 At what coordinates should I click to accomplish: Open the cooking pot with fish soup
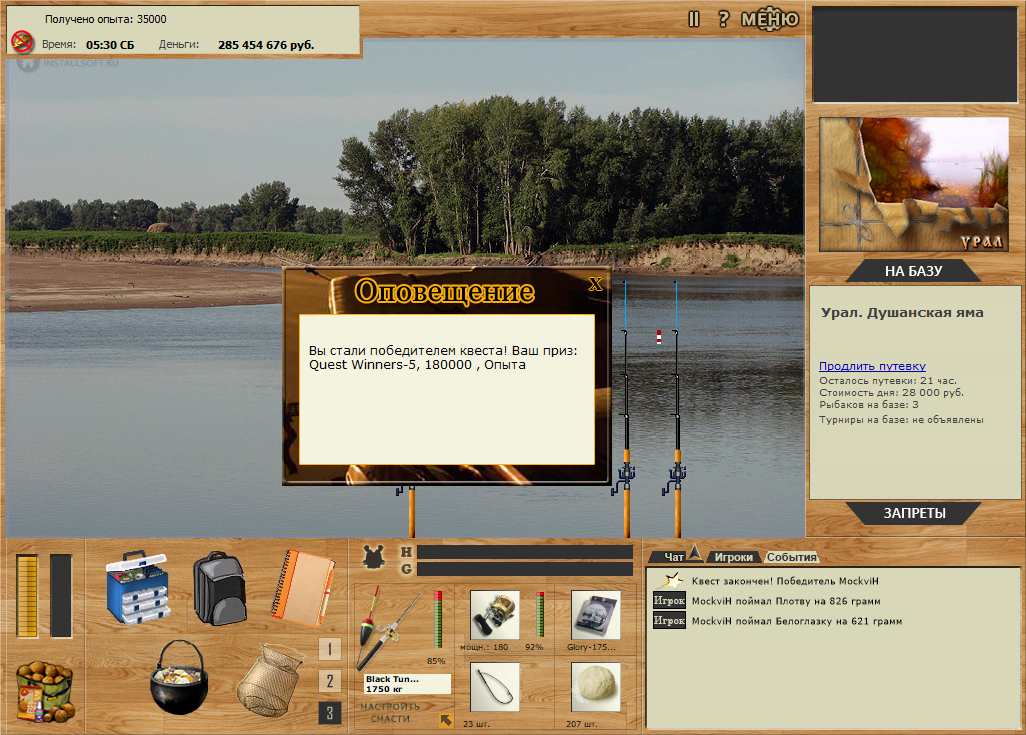(x=179, y=677)
